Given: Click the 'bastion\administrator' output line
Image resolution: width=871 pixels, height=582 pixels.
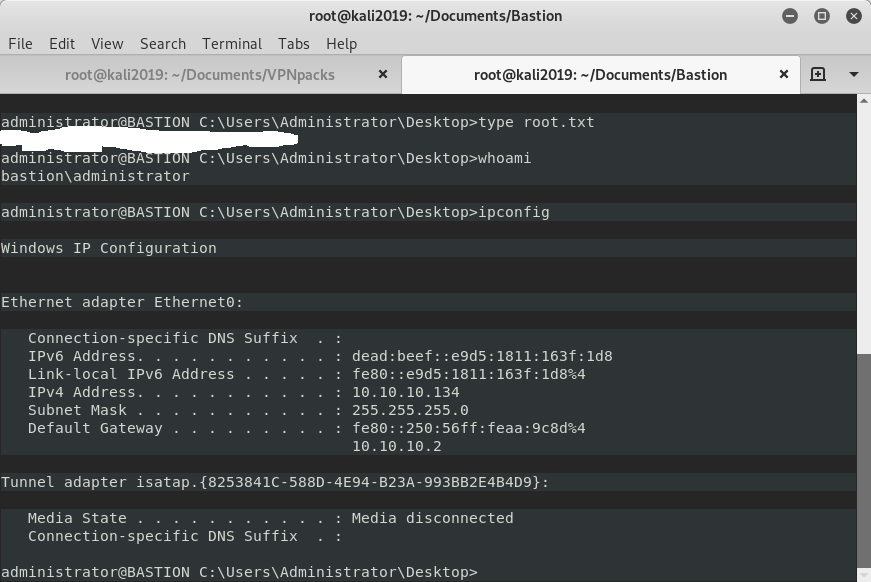Looking at the screenshot, I should pos(95,176).
